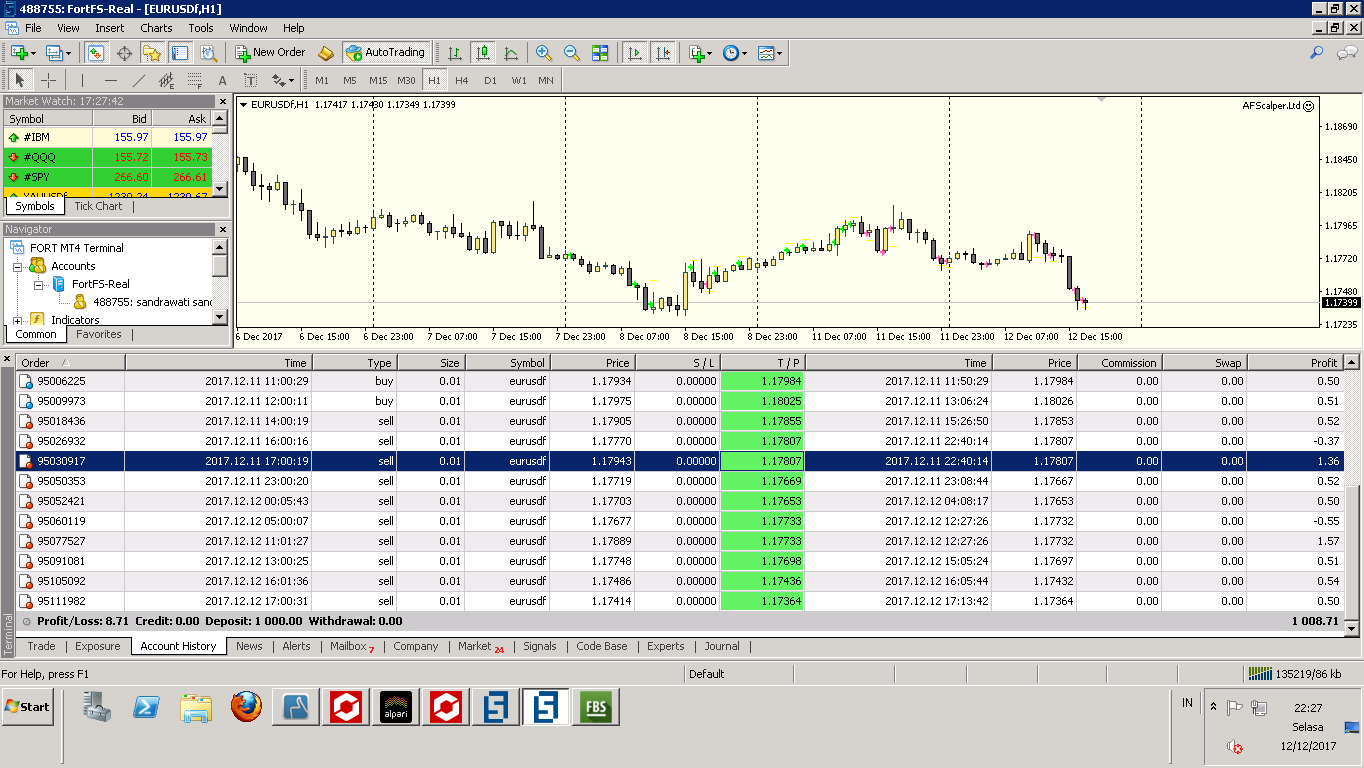Open Firefox from the taskbar
Viewport: 1364px width, 768px height.
[246, 707]
